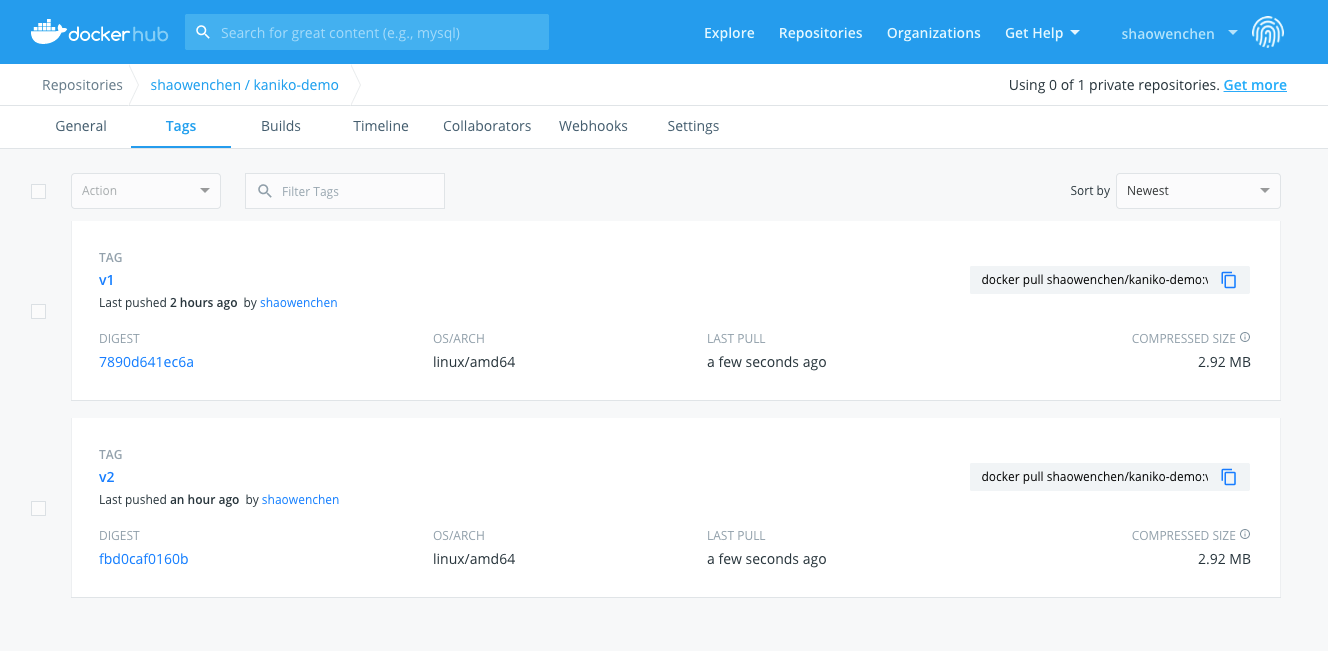Image resolution: width=1328 pixels, height=651 pixels.
Task: Open digest 7890d641ec6a
Action: point(147,362)
